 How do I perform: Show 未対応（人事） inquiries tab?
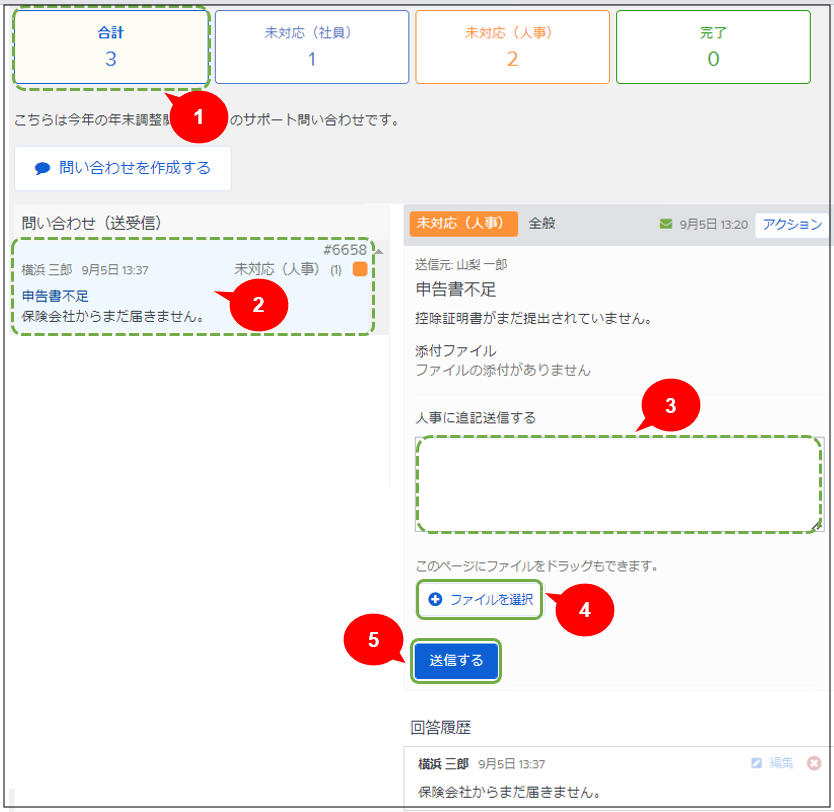(512, 47)
